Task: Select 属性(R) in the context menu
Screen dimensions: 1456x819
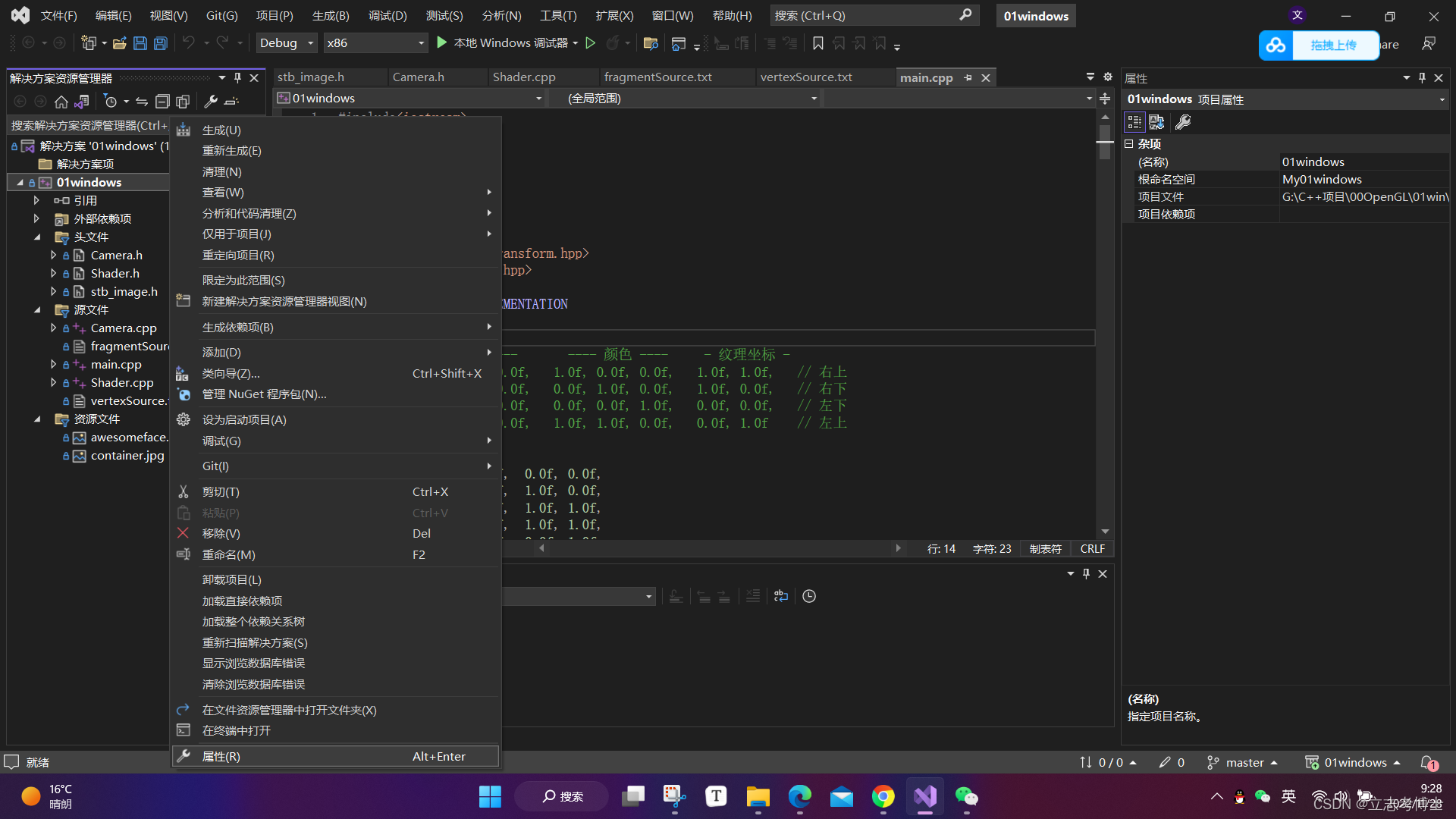Action: click(x=221, y=756)
